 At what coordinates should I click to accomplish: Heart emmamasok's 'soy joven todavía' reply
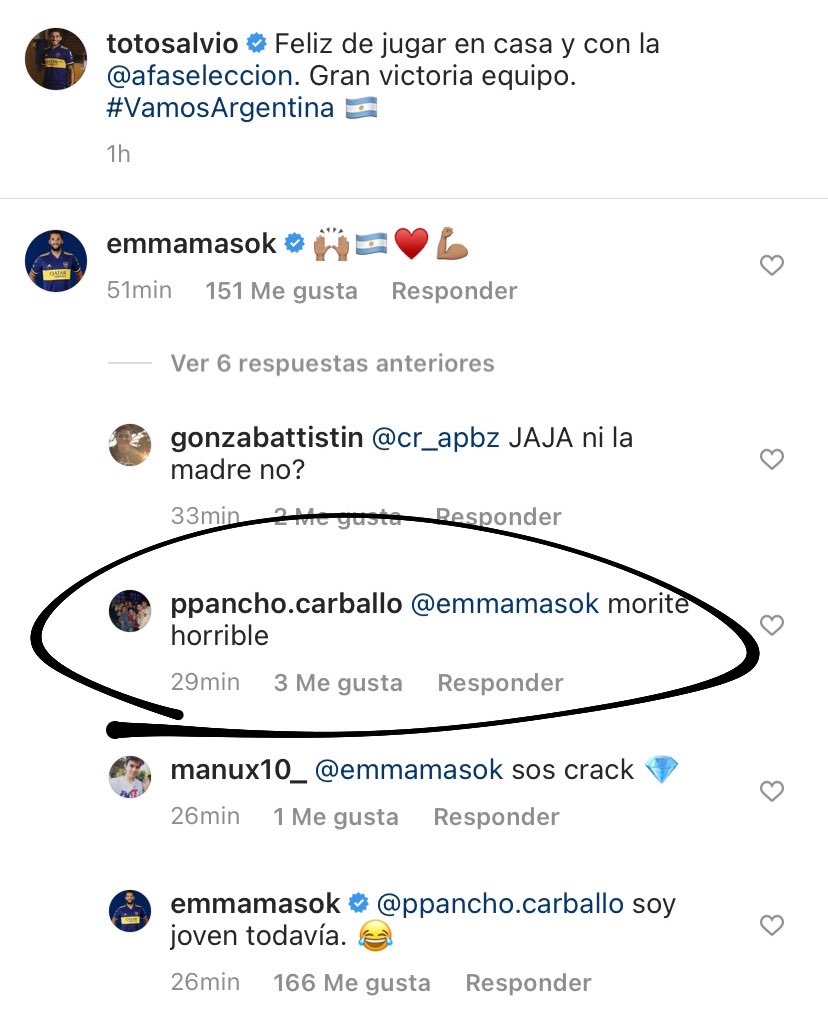click(x=772, y=926)
